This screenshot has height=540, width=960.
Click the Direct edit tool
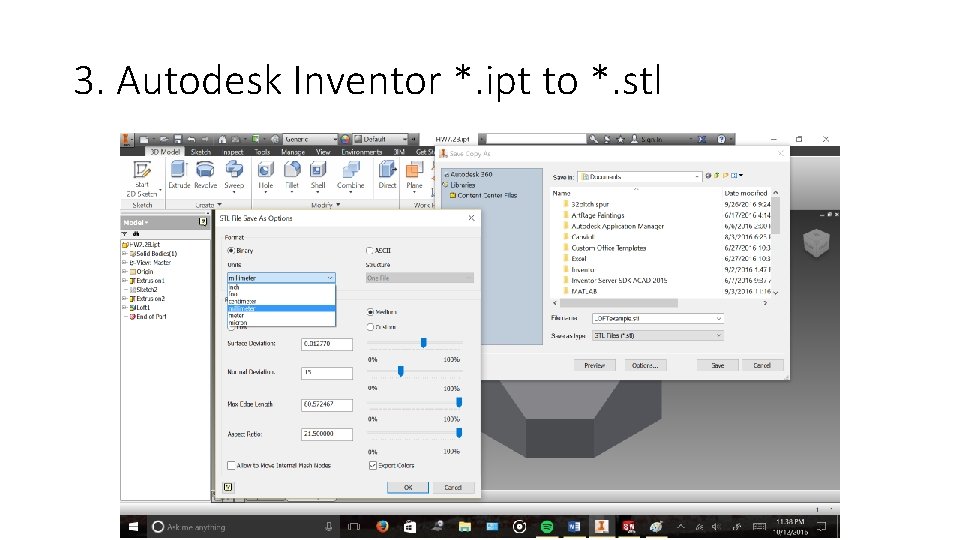(387, 175)
